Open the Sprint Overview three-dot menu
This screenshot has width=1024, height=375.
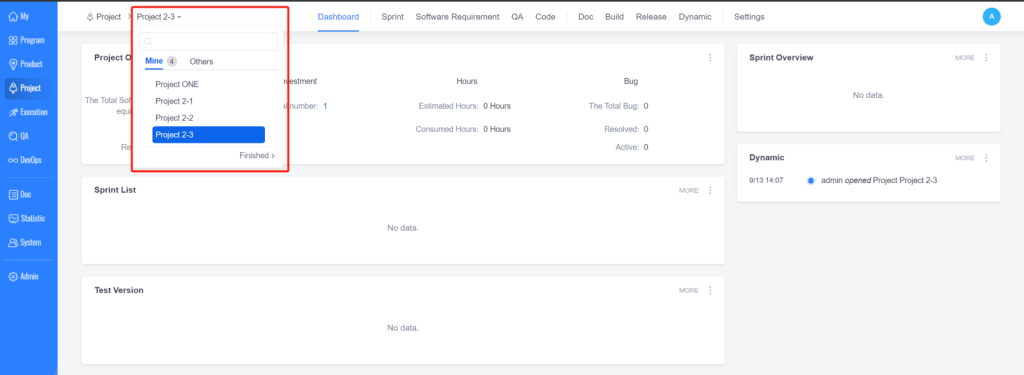tap(986, 57)
